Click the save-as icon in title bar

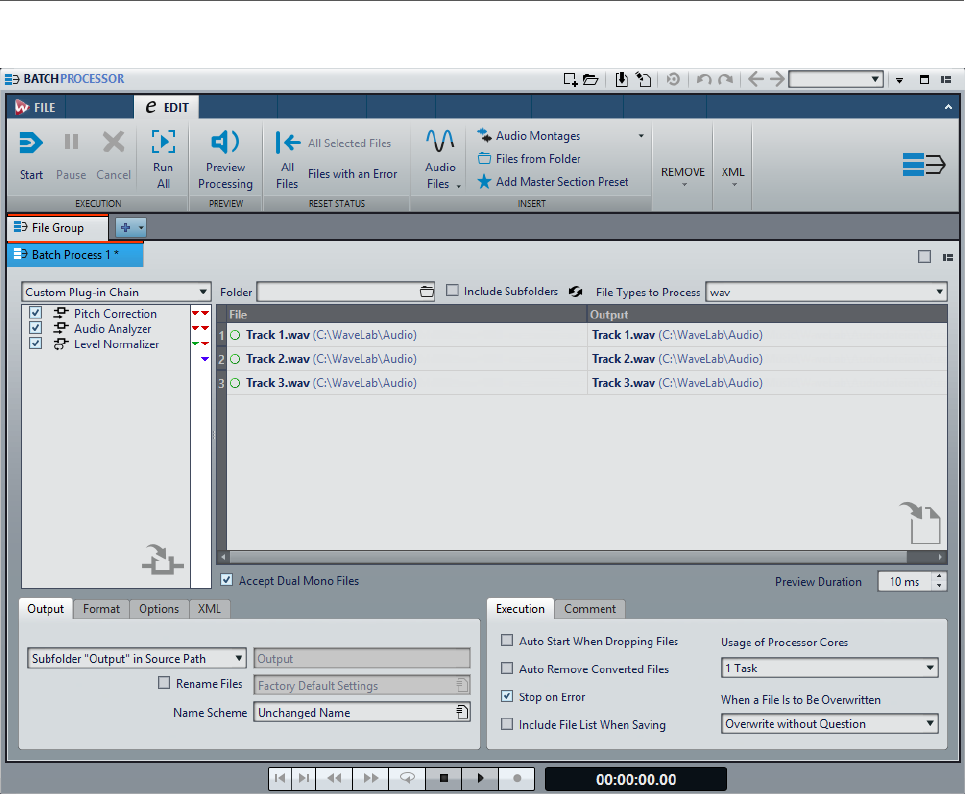(x=643, y=79)
